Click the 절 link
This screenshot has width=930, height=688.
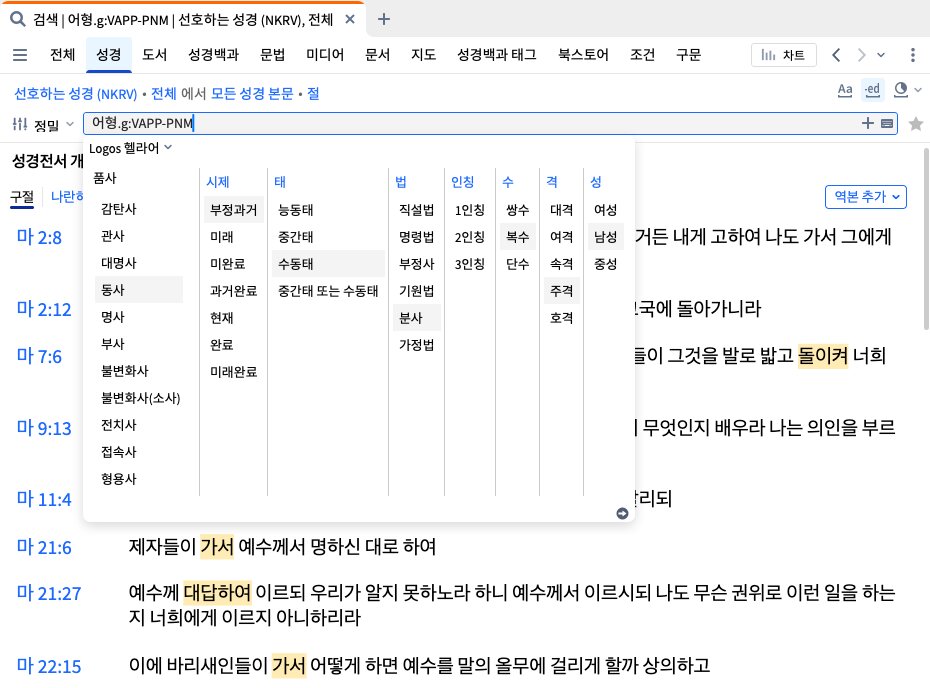(313, 94)
